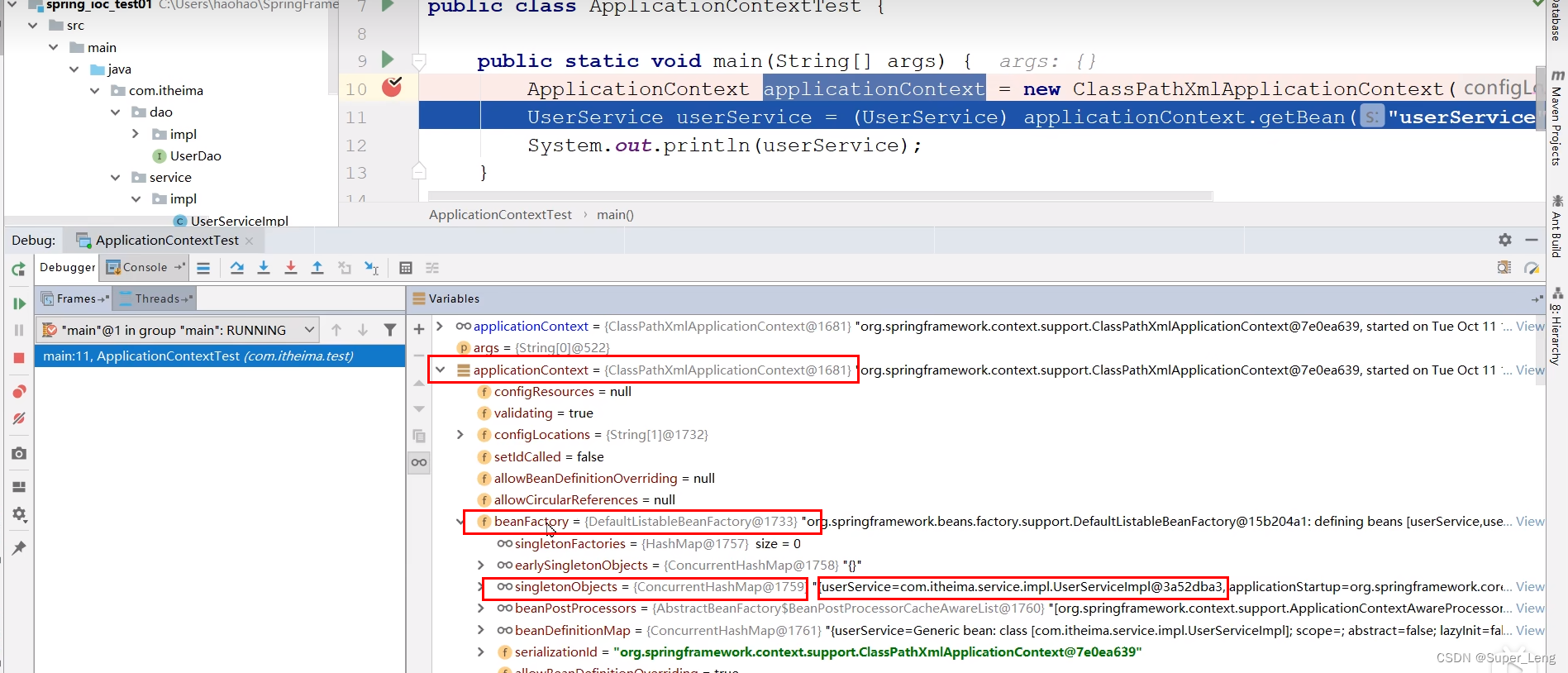The image size is (1568, 673).
Task: Hide the Debug tool window minimize dash
Action: coord(1532,240)
